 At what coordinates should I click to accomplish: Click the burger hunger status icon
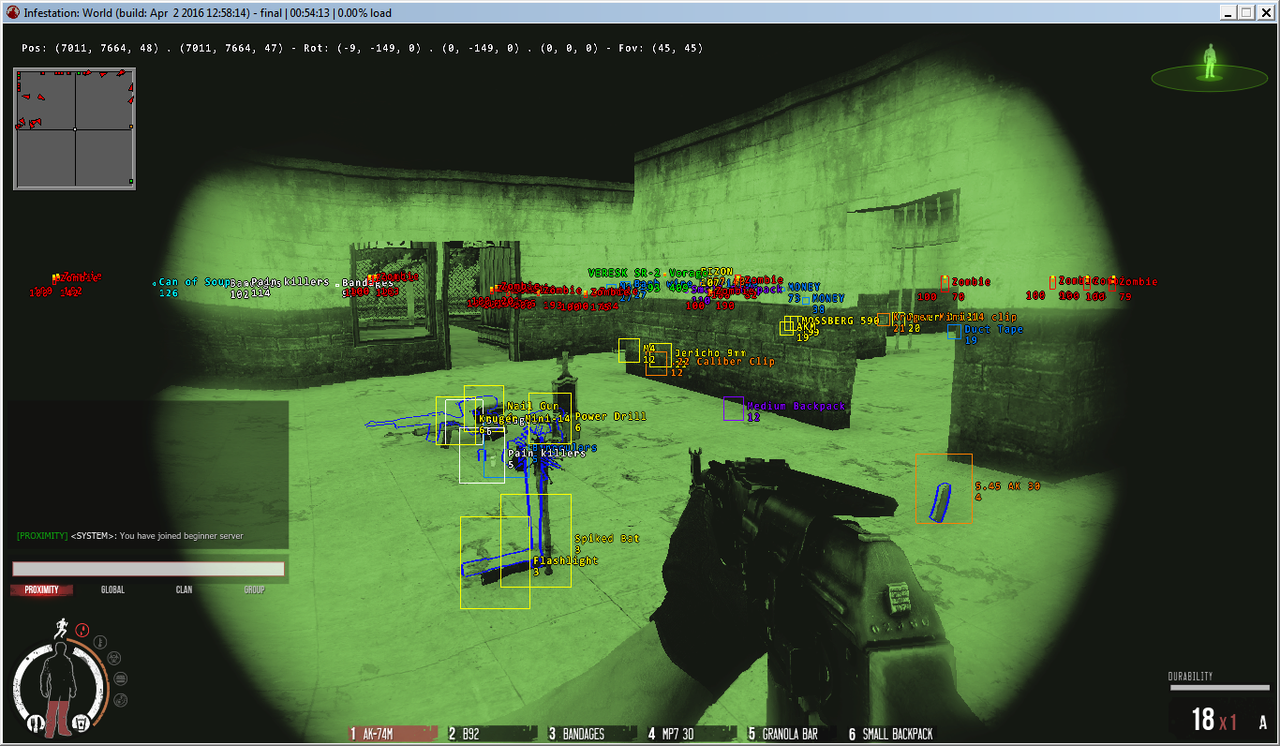[x=121, y=677]
